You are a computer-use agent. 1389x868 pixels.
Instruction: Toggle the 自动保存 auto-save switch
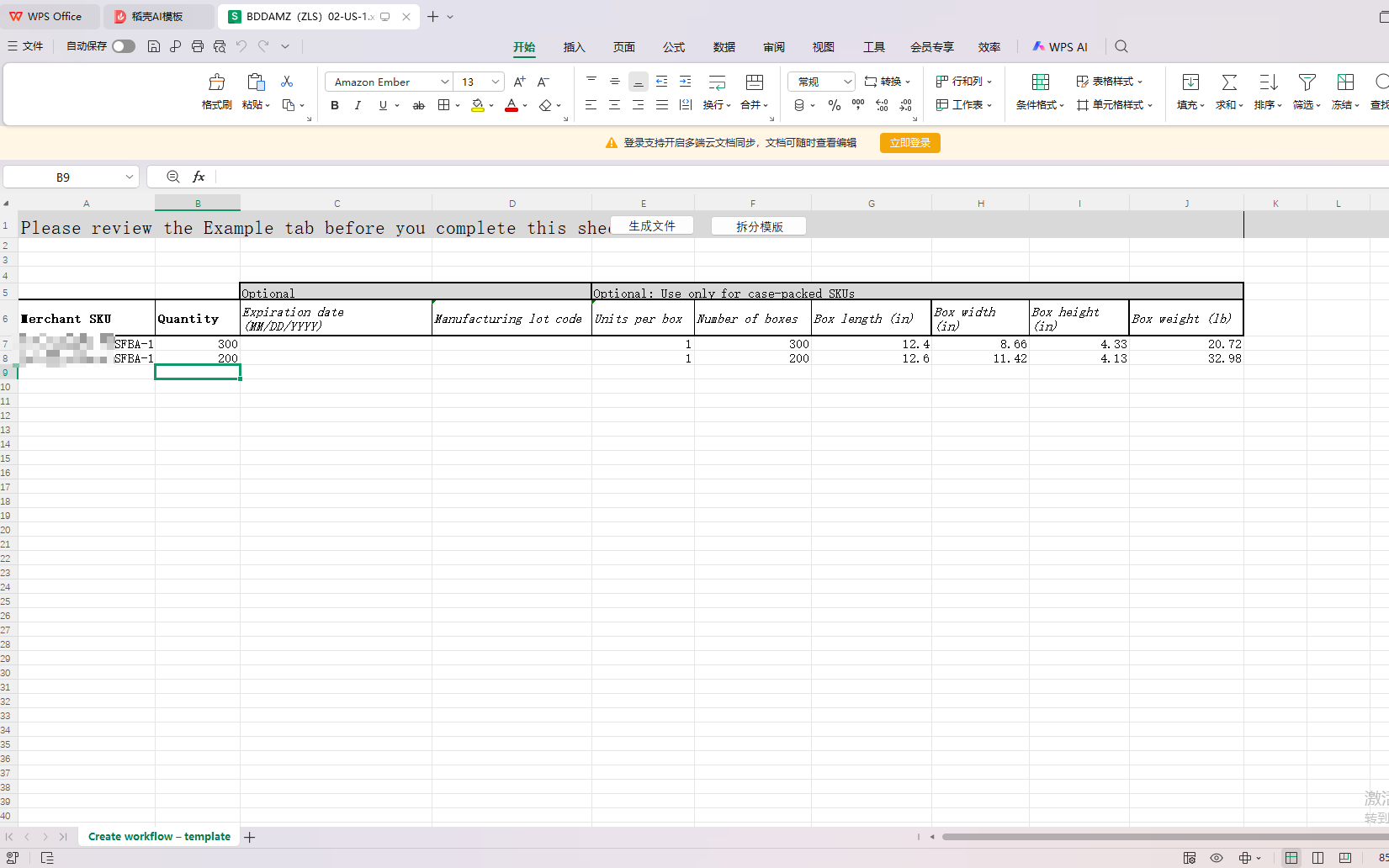point(124,46)
